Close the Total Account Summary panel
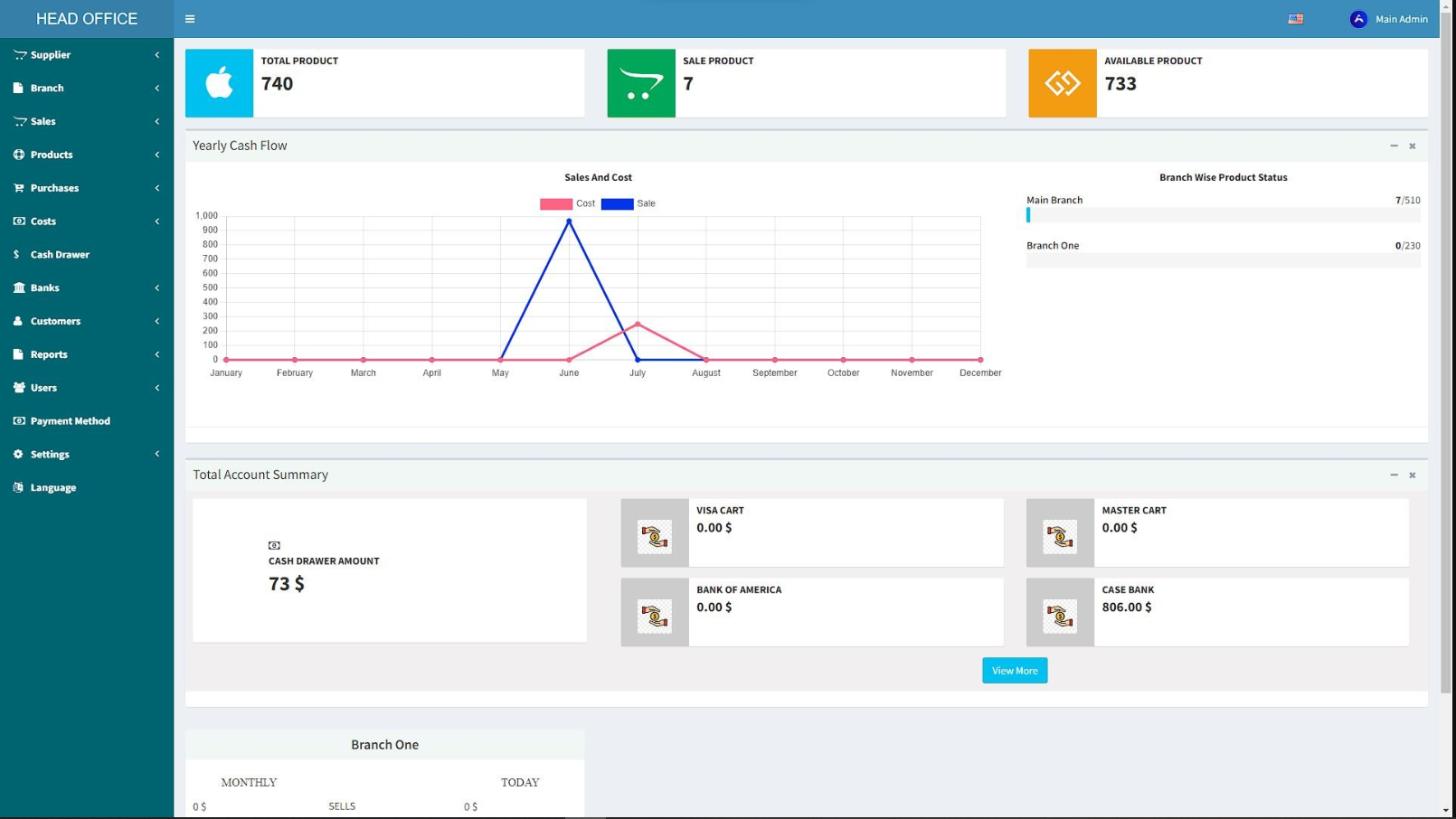The width and height of the screenshot is (1456, 819). [1412, 475]
